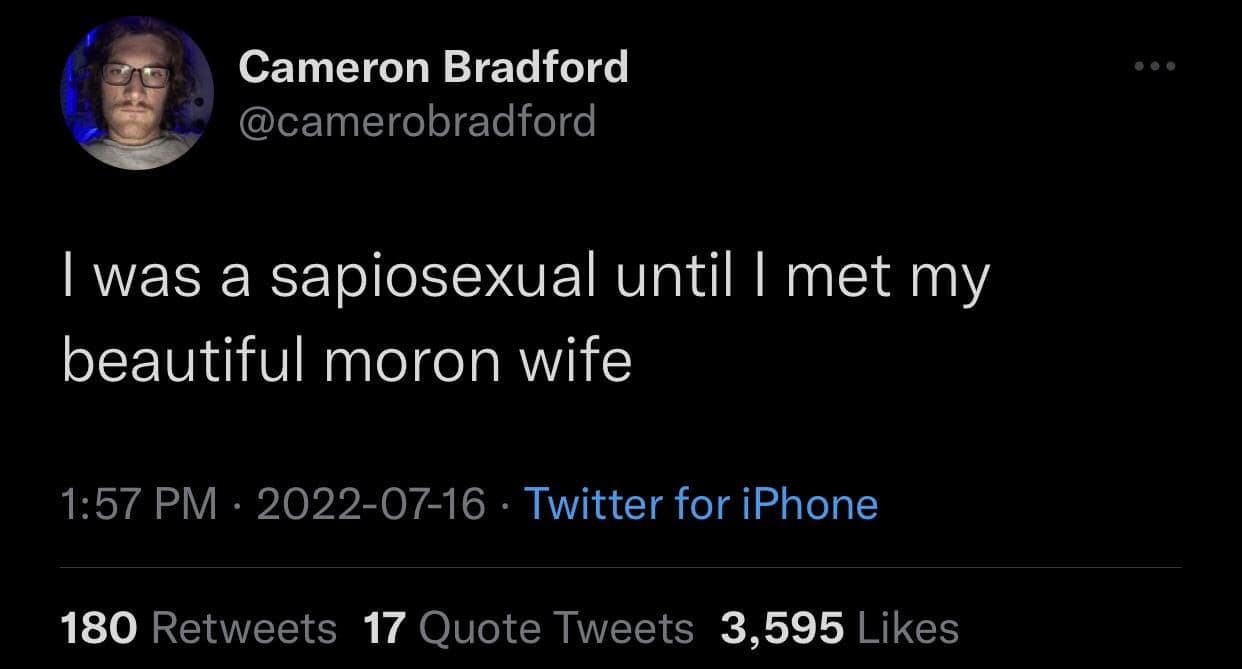The width and height of the screenshot is (1242, 669).
Task: Click the glasses in the profile avatar
Action: (x=136, y=75)
